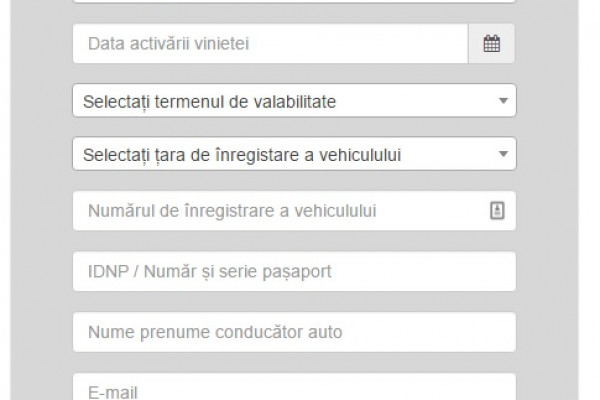Click the 'E-mail' placeholder text
The height and width of the screenshot is (400, 600).
pyautogui.click(x=112, y=393)
